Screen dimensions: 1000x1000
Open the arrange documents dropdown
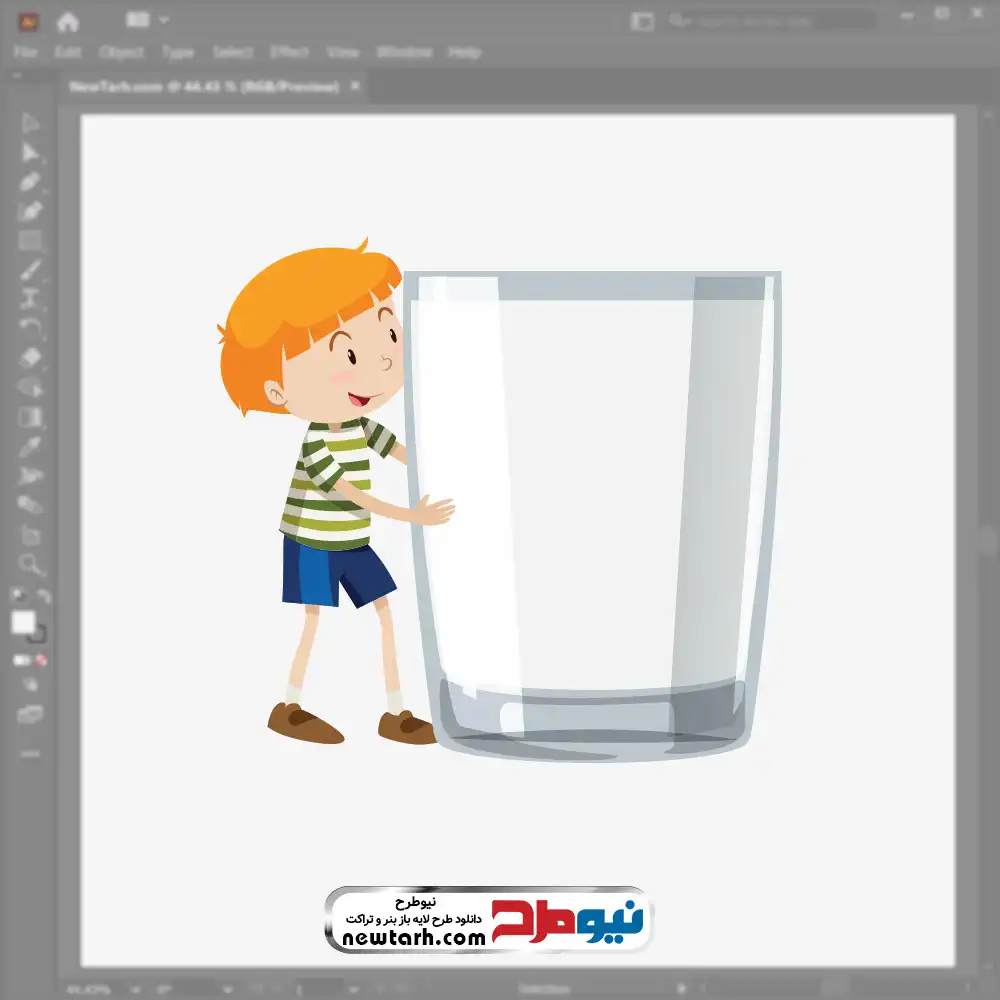click(x=147, y=20)
